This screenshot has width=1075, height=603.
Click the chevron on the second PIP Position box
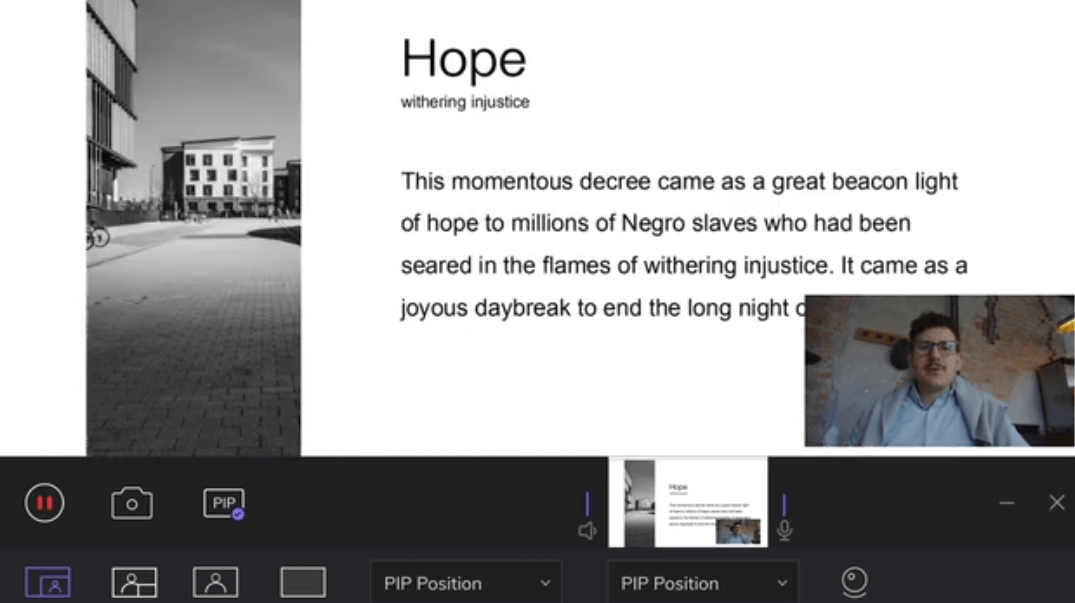coord(782,583)
